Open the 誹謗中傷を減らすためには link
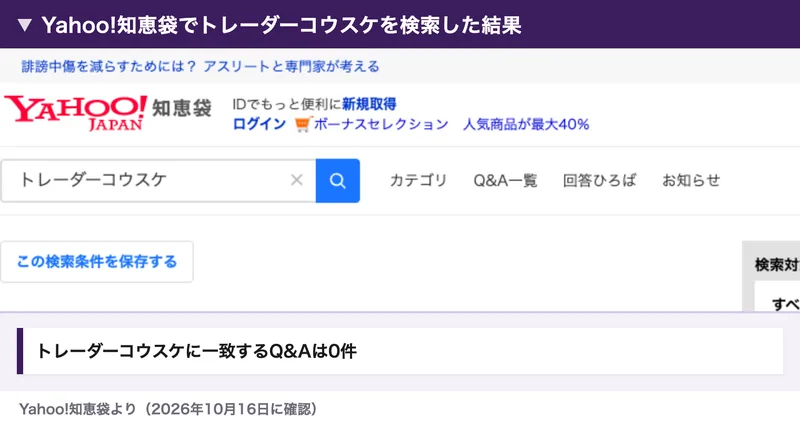The height and width of the screenshot is (431, 800). 200,66
